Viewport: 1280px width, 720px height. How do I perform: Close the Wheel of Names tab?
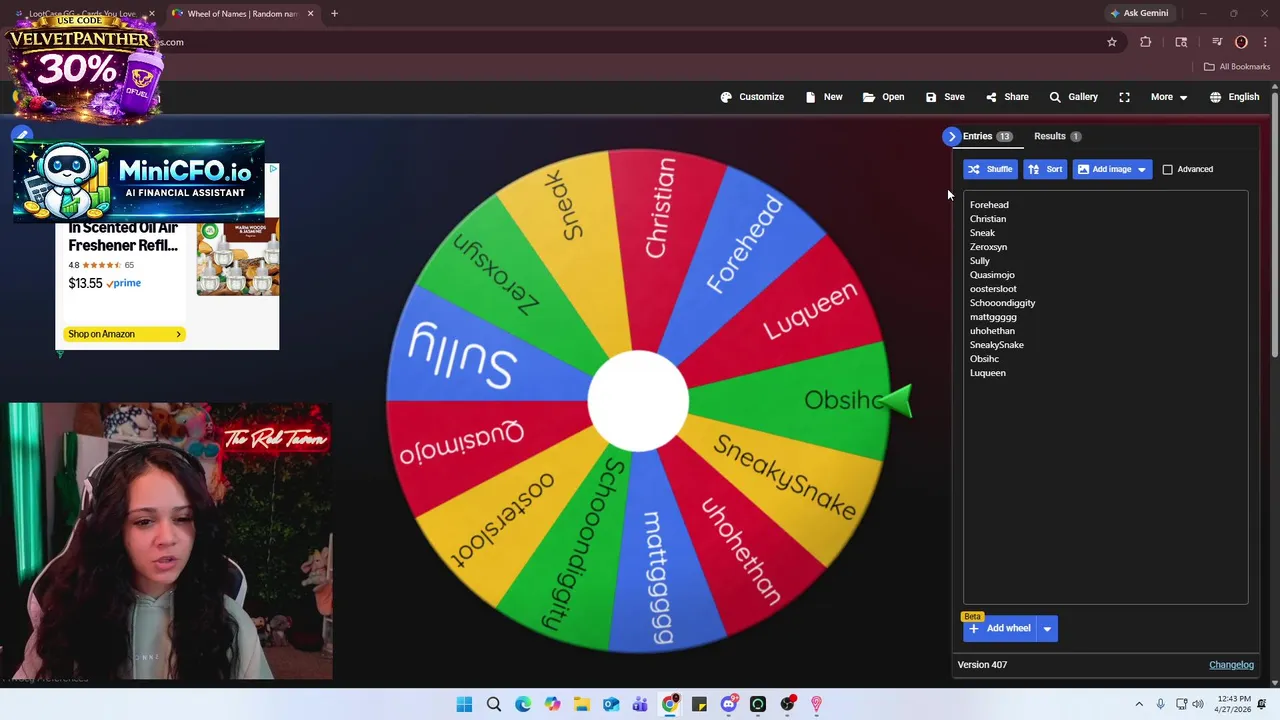click(310, 14)
